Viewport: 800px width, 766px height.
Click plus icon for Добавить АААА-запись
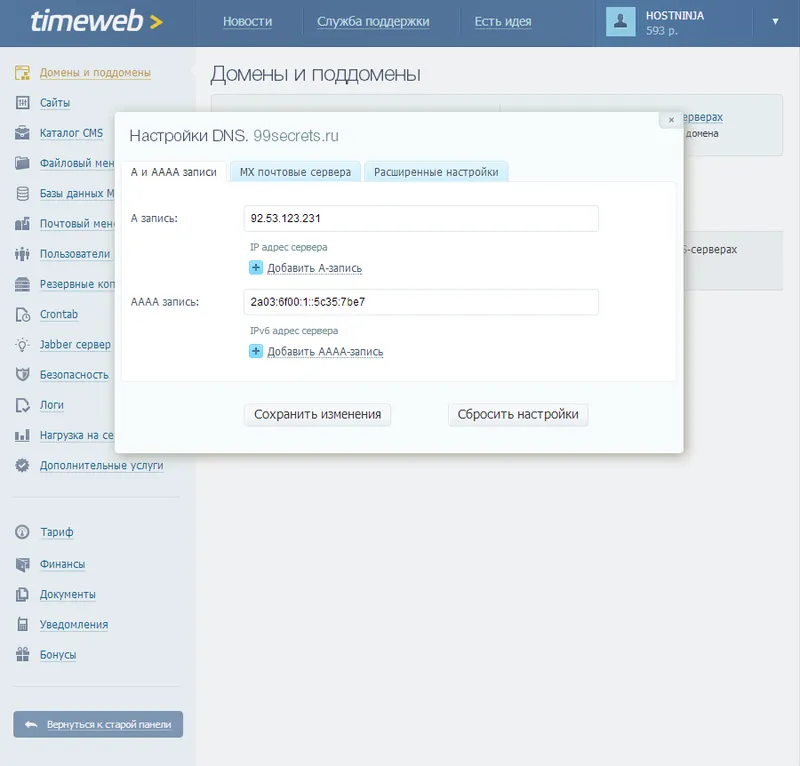(256, 351)
